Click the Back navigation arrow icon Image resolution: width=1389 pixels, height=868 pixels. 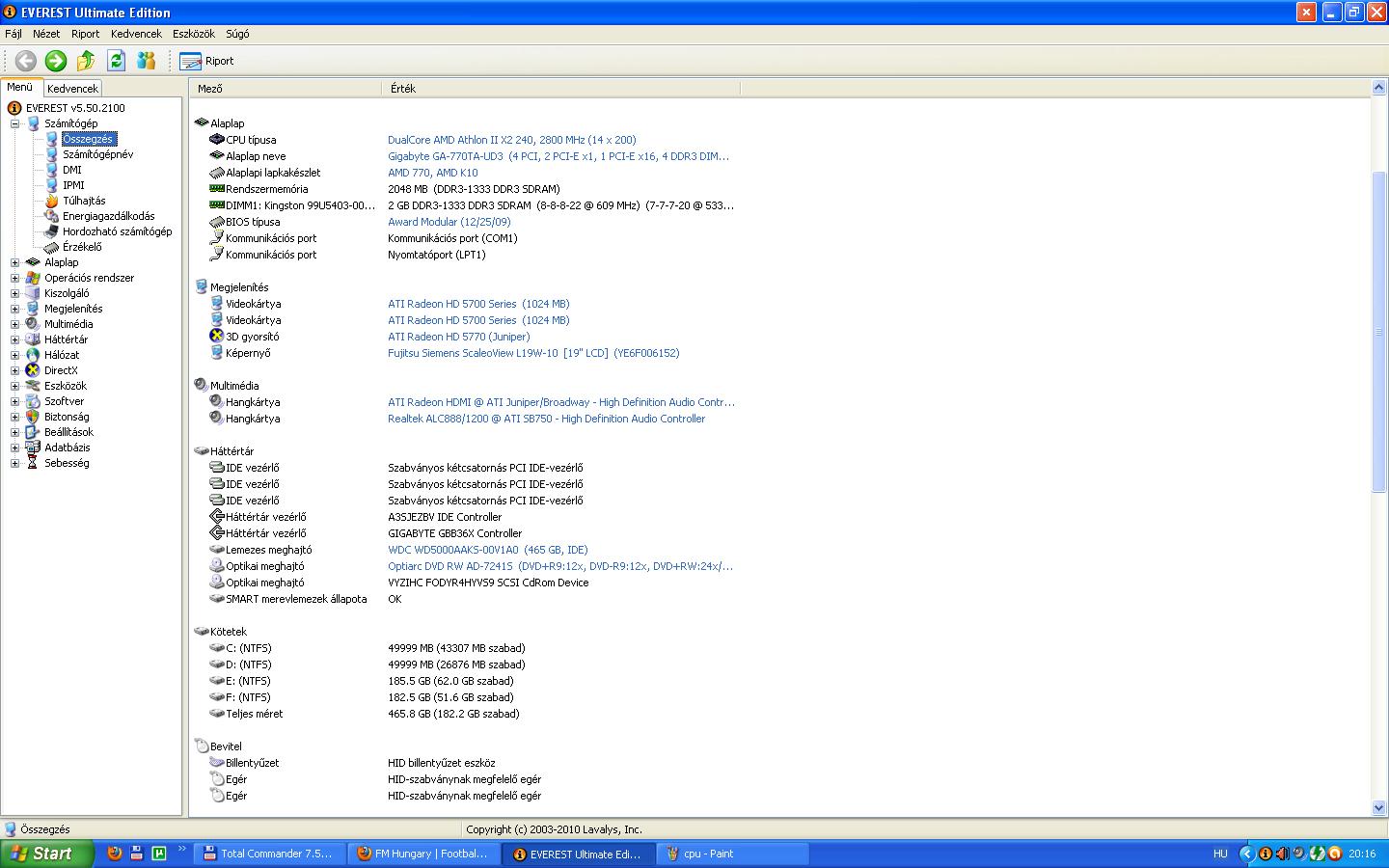point(26,61)
